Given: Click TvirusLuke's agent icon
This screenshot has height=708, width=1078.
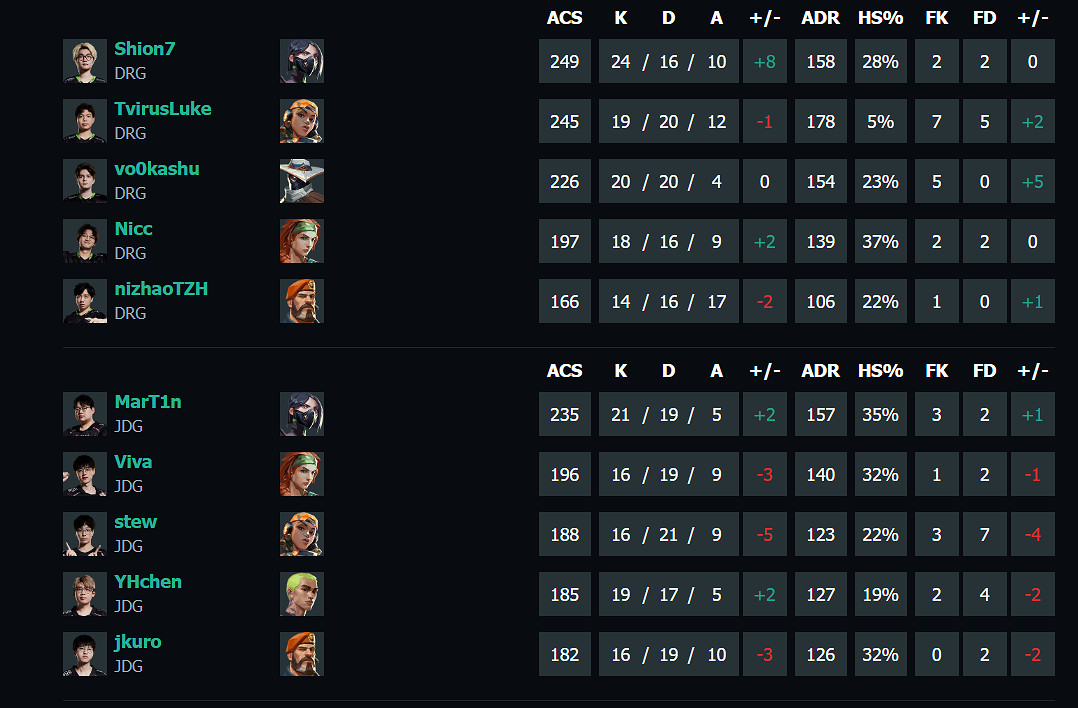Looking at the screenshot, I should click(301, 121).
